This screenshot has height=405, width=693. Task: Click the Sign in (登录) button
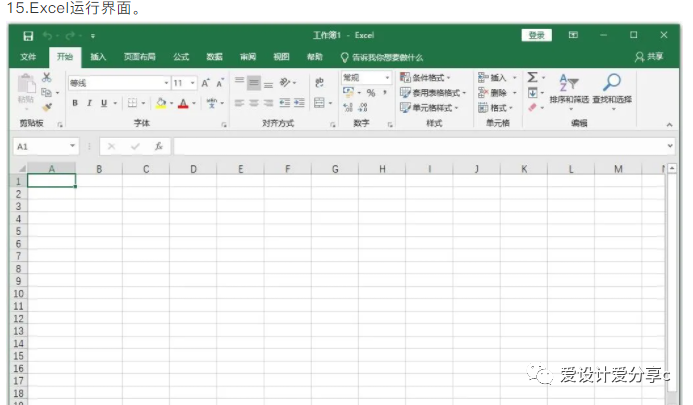pos(537,35)
